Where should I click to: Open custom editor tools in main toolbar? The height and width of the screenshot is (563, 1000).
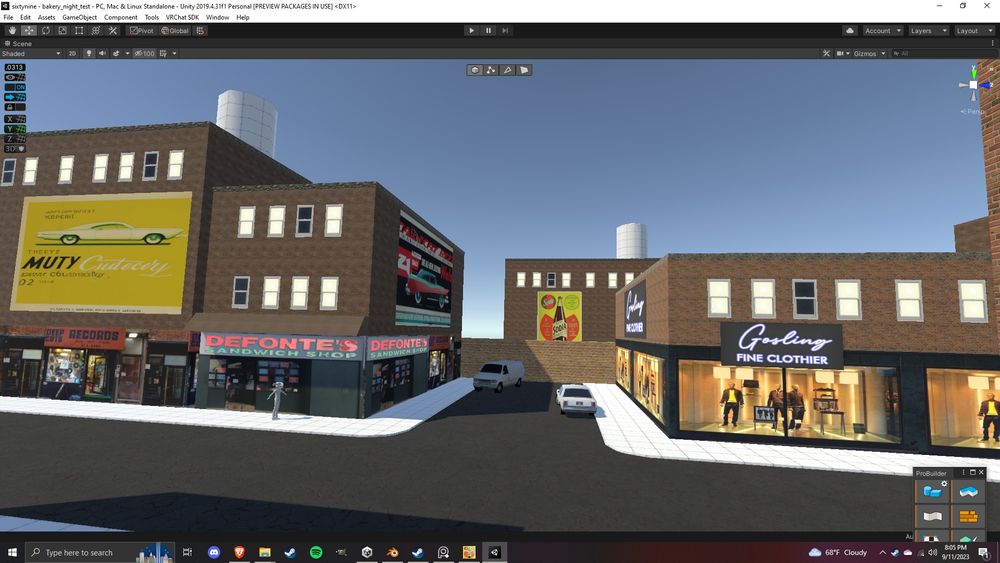point(113,31)
